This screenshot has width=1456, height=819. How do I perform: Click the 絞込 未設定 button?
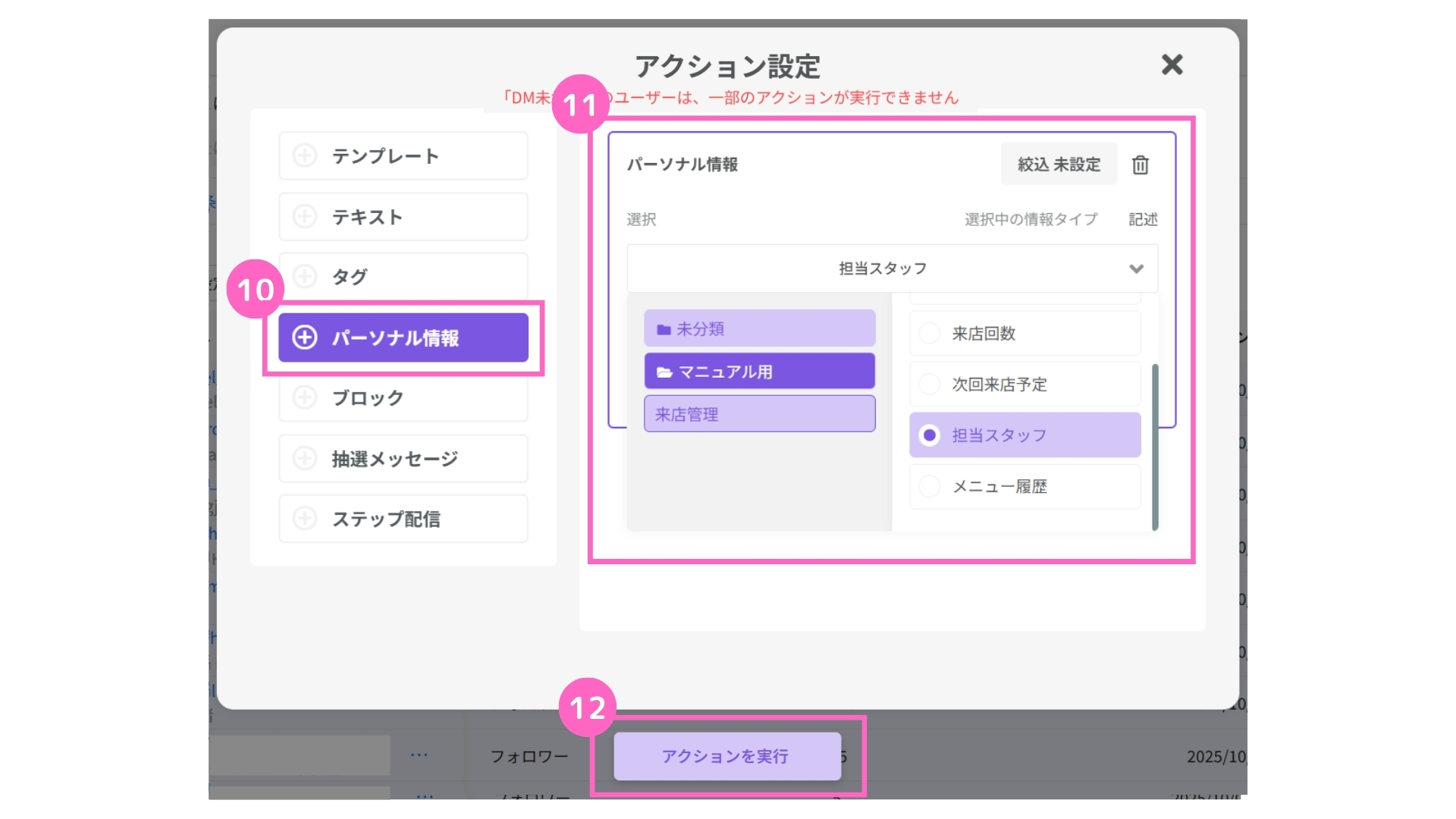pyautogui.click(x=1059, y=164)
